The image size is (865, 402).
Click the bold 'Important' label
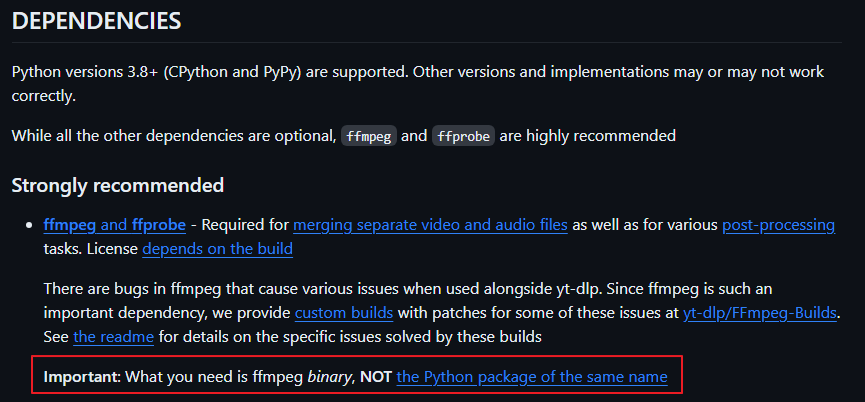pyautogui.click(x=80, y=378)
